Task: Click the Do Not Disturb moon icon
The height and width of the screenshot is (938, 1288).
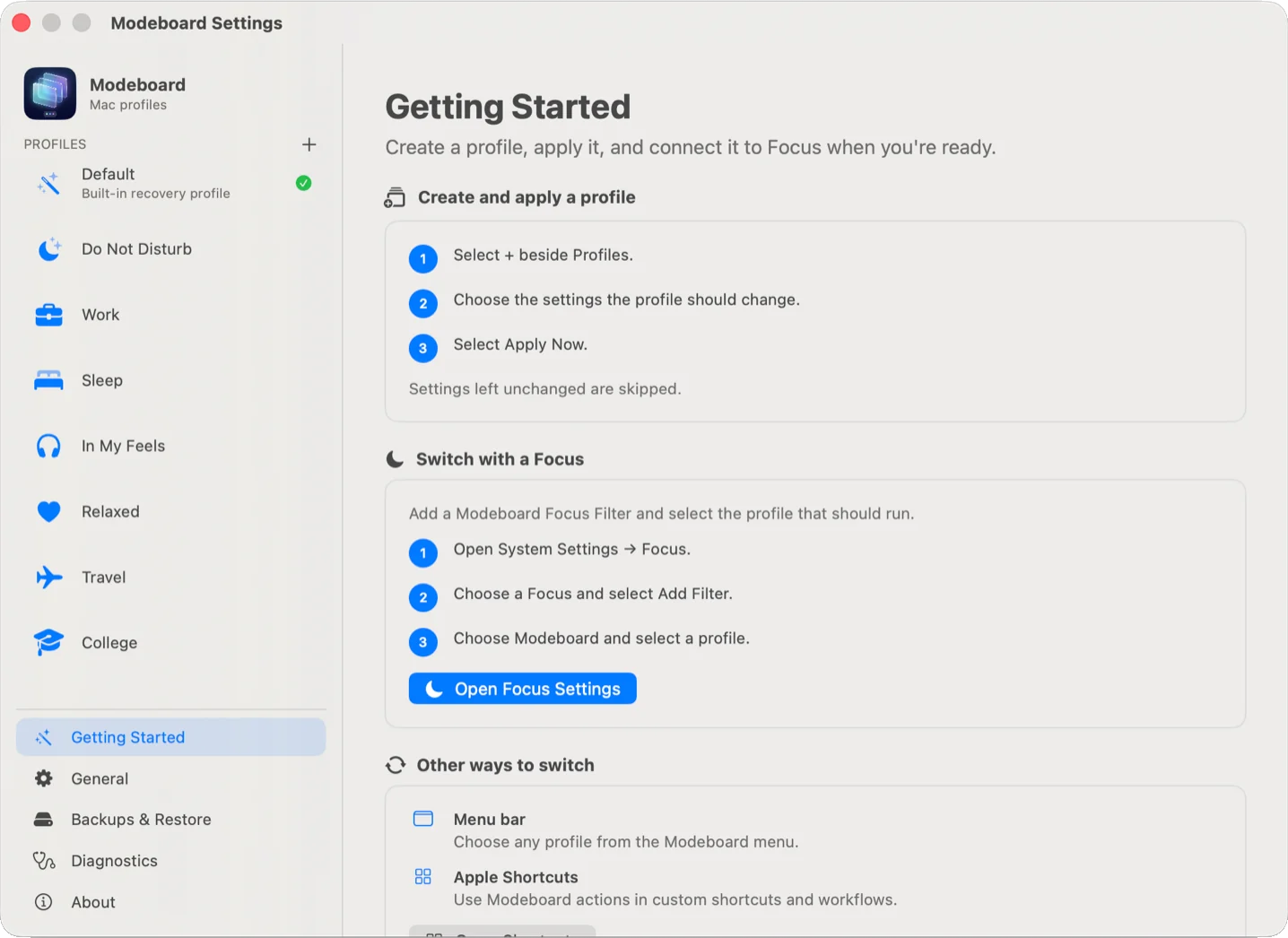Action: 48,249
